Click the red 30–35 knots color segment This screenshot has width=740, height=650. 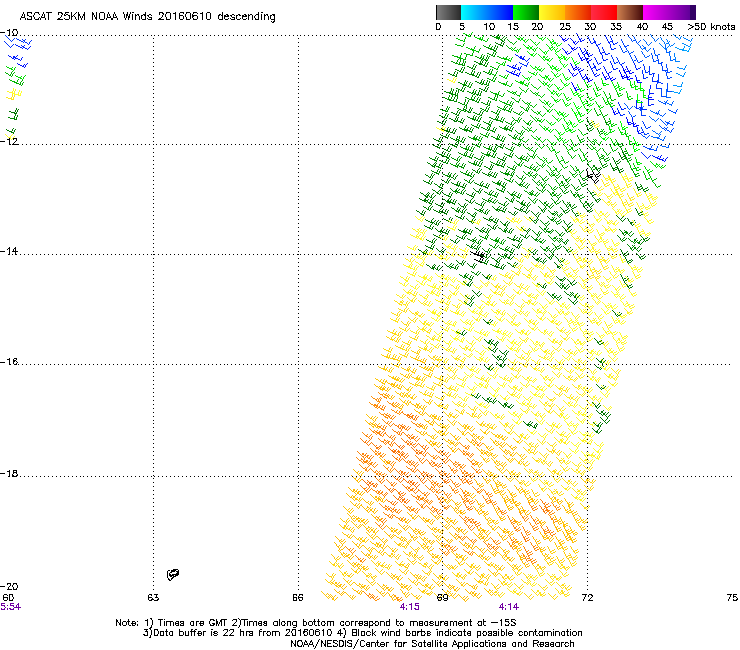(x=604, y=12)
